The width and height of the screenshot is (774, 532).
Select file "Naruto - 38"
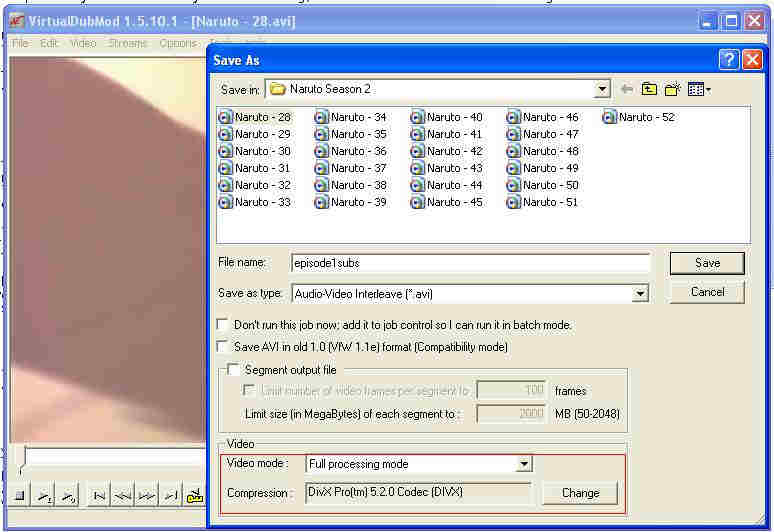click(350, 185)
